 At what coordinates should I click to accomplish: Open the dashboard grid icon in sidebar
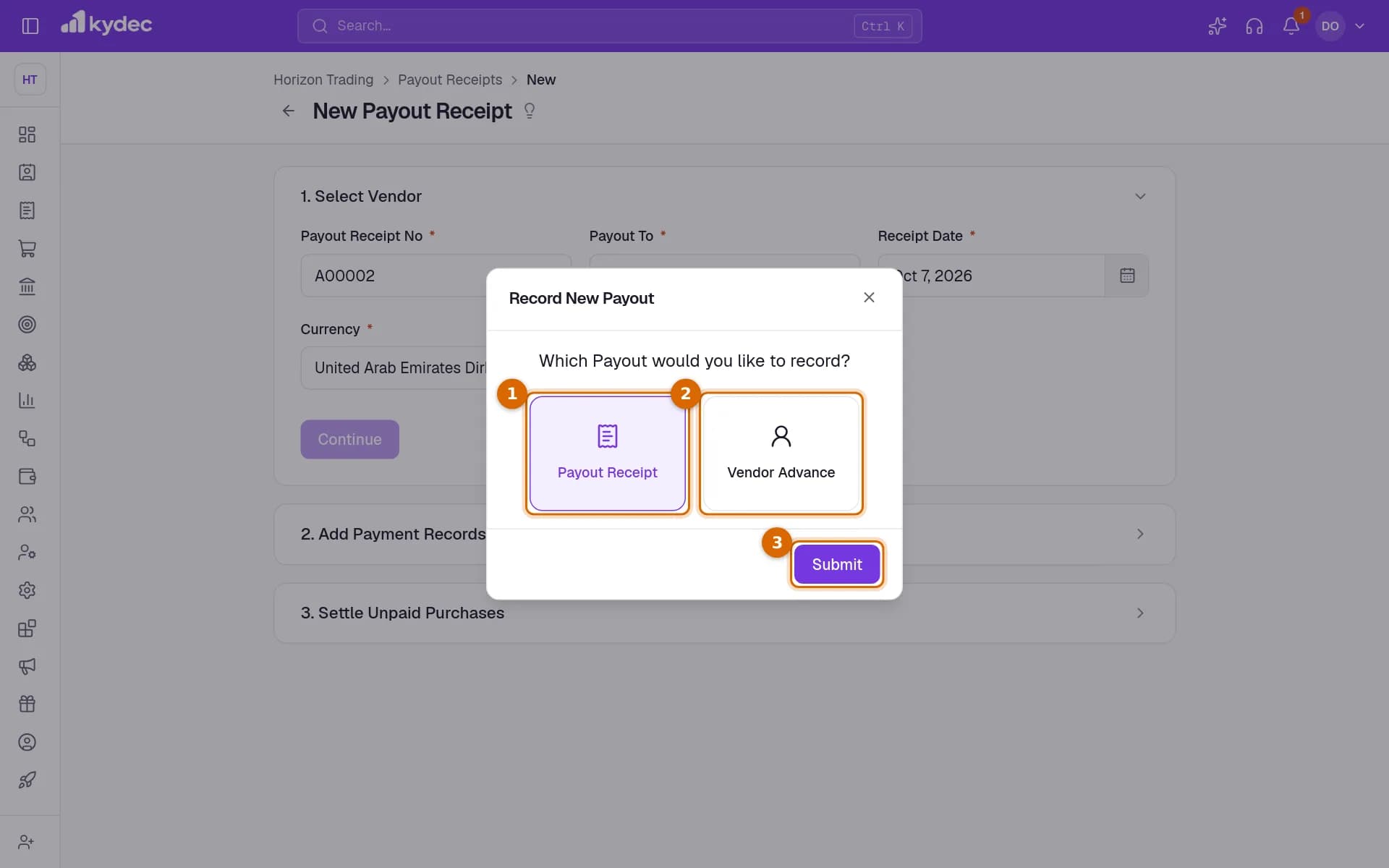27,135
